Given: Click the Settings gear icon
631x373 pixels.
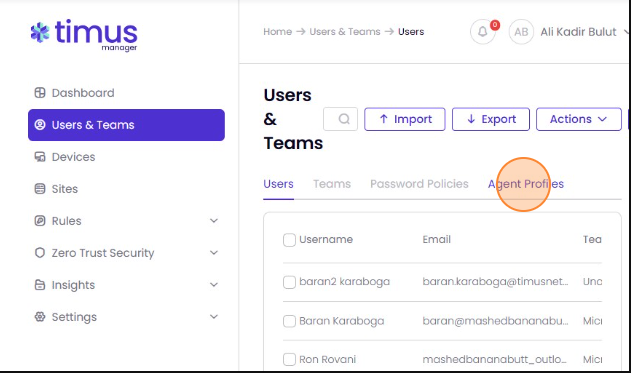Looking at the screenshot, I should (x=40, y=317).
